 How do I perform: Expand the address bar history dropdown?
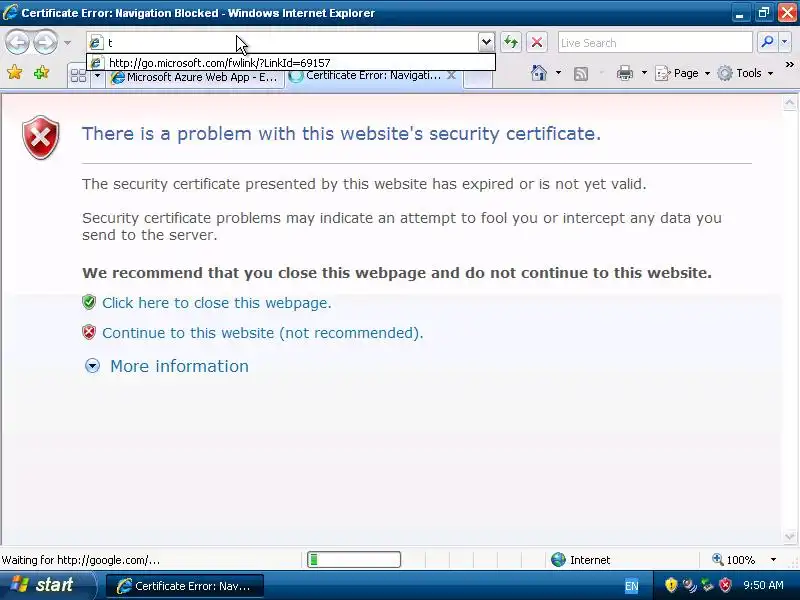tap(486, 42)
